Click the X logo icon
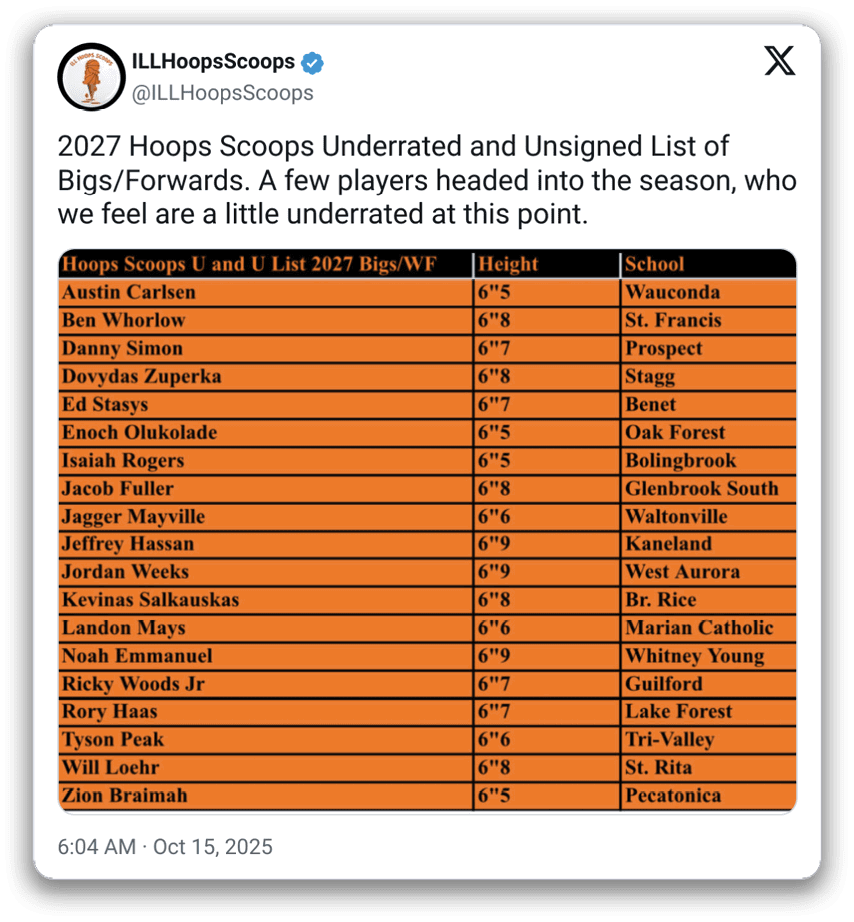 point(780,61)
